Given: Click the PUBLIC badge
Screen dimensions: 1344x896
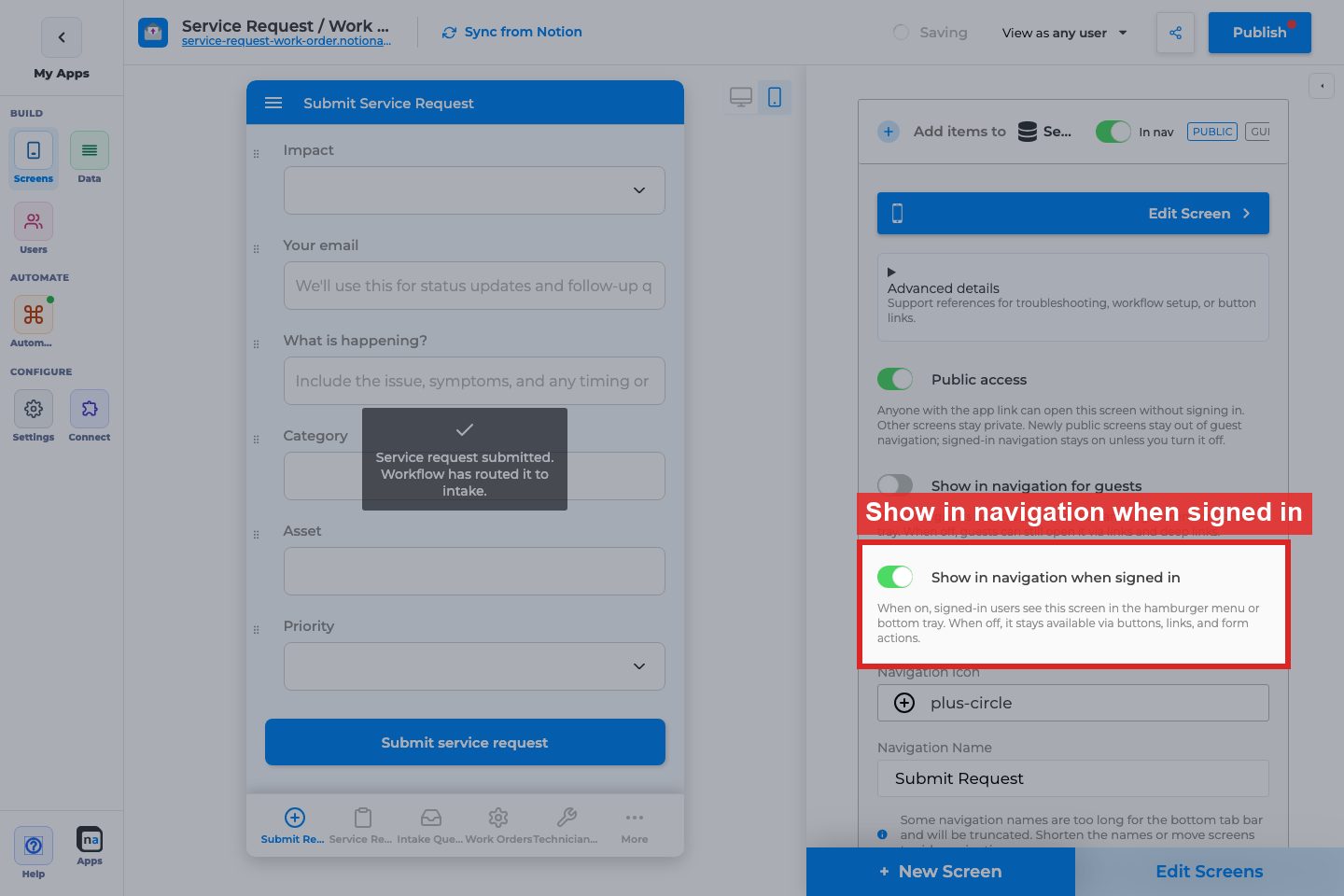Looking at the screenshot, I should [x=1212, y=132].
